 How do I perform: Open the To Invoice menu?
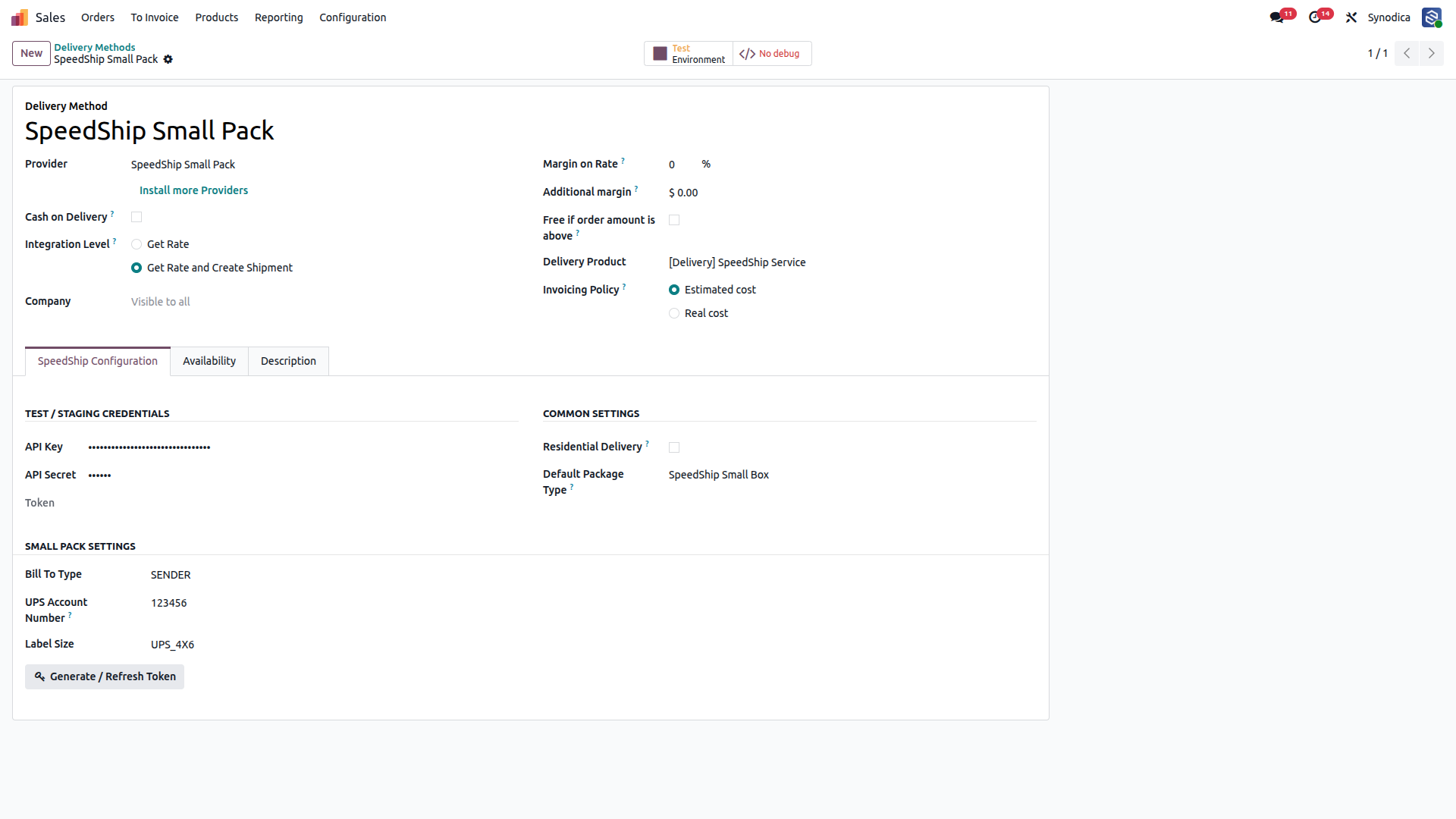155,17
